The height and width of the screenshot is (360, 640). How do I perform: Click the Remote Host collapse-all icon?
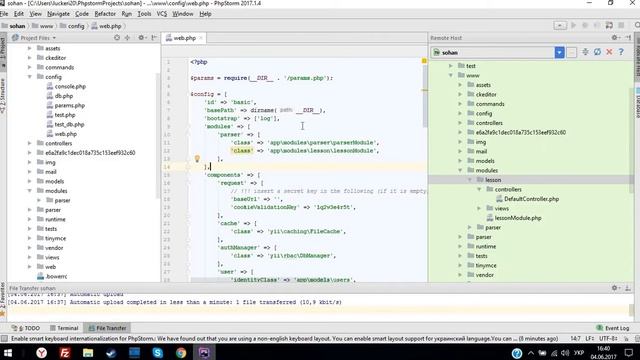[585, 52]
